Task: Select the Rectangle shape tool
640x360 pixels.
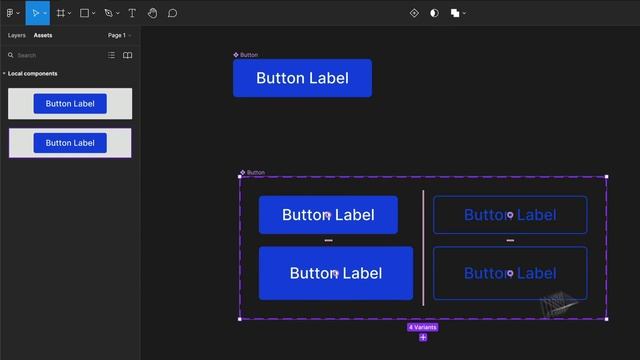Action: coord(84,13)
